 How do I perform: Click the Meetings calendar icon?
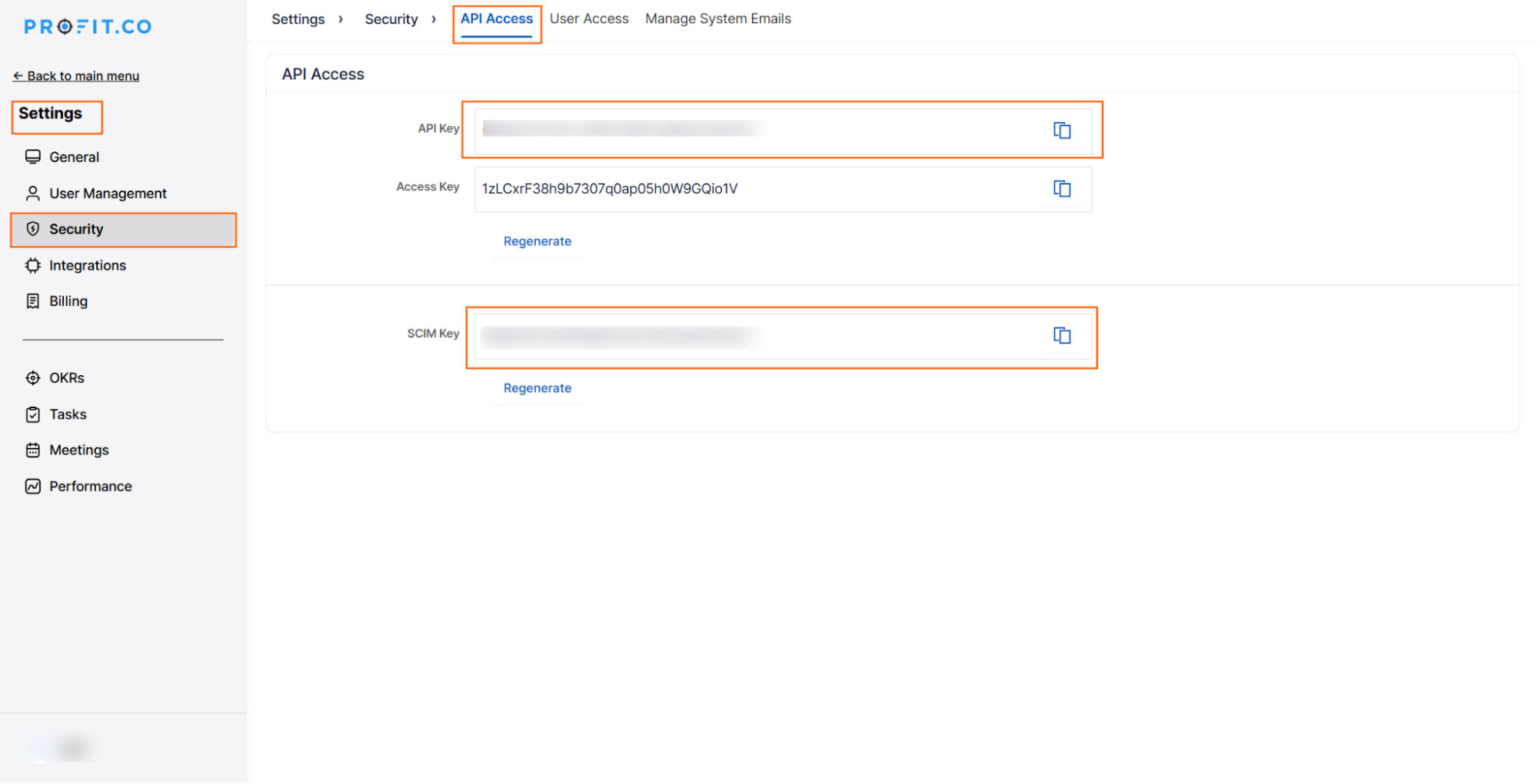coord(33,450)
